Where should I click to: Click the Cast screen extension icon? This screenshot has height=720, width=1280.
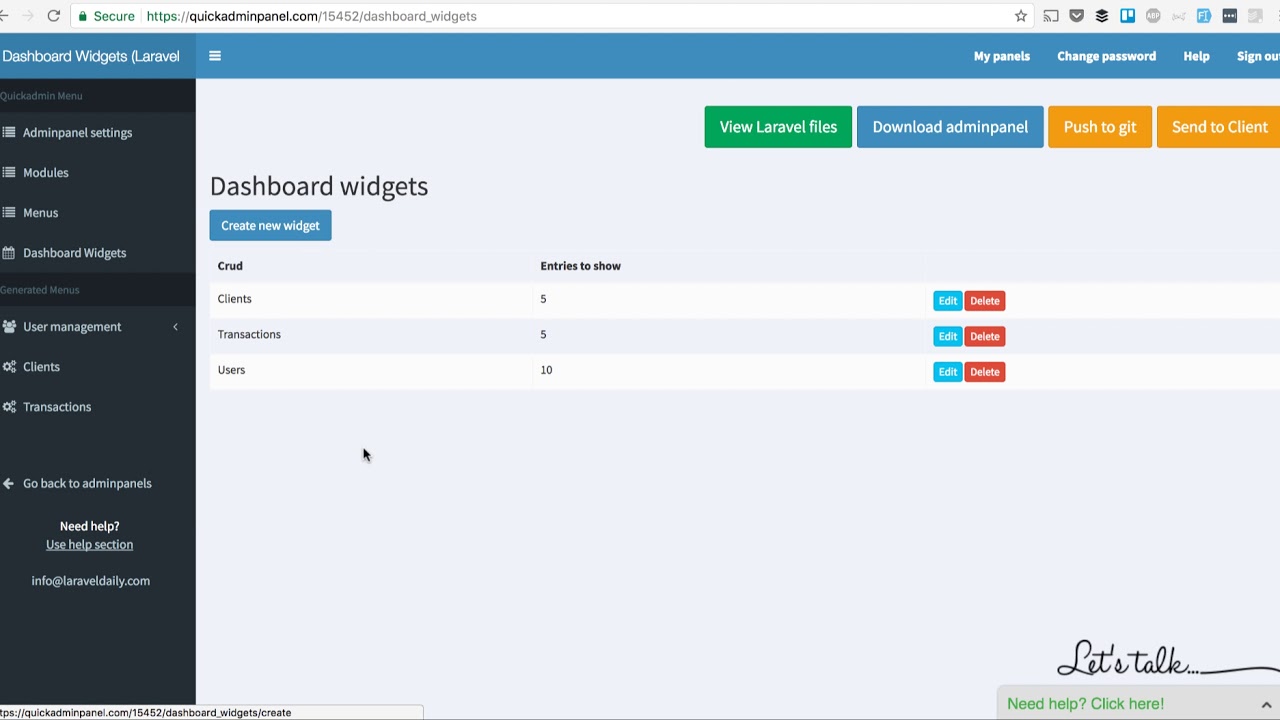(x=1050, y=16)
